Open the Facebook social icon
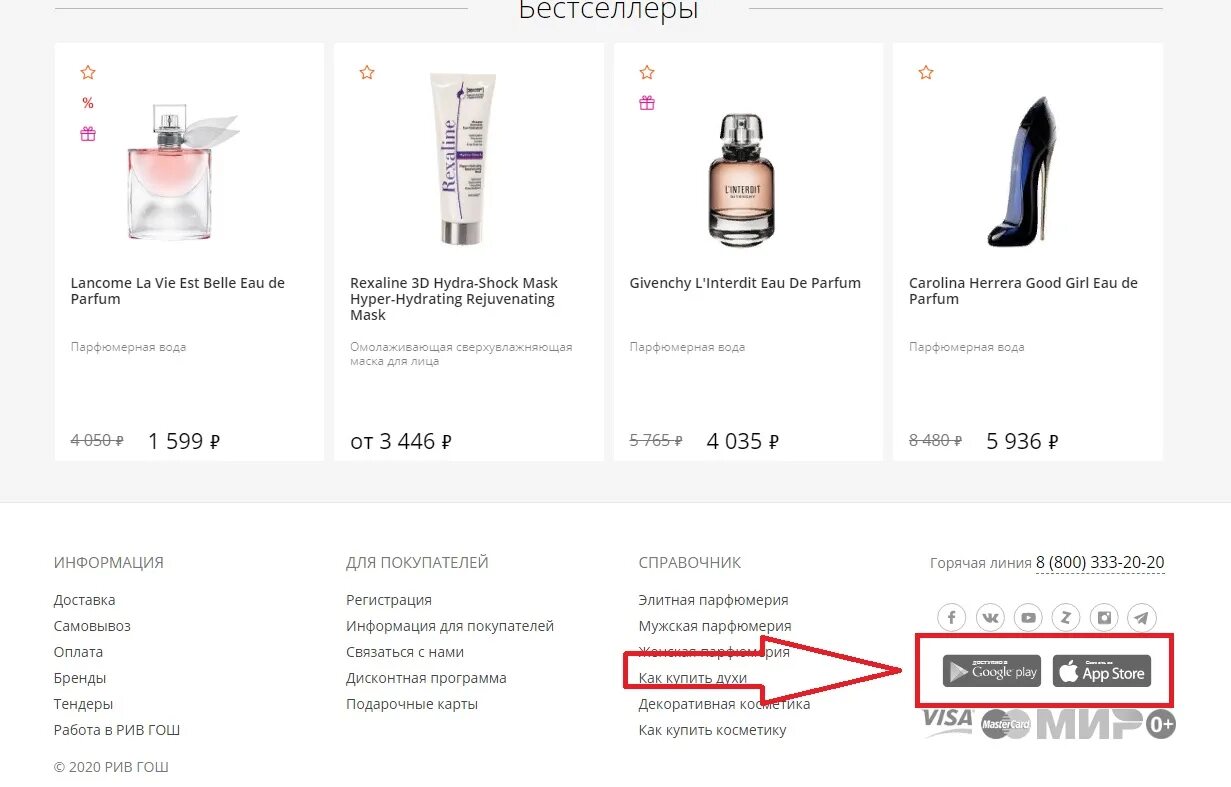The width and height of the screenshot is (1231, 787). click(952, 617)
